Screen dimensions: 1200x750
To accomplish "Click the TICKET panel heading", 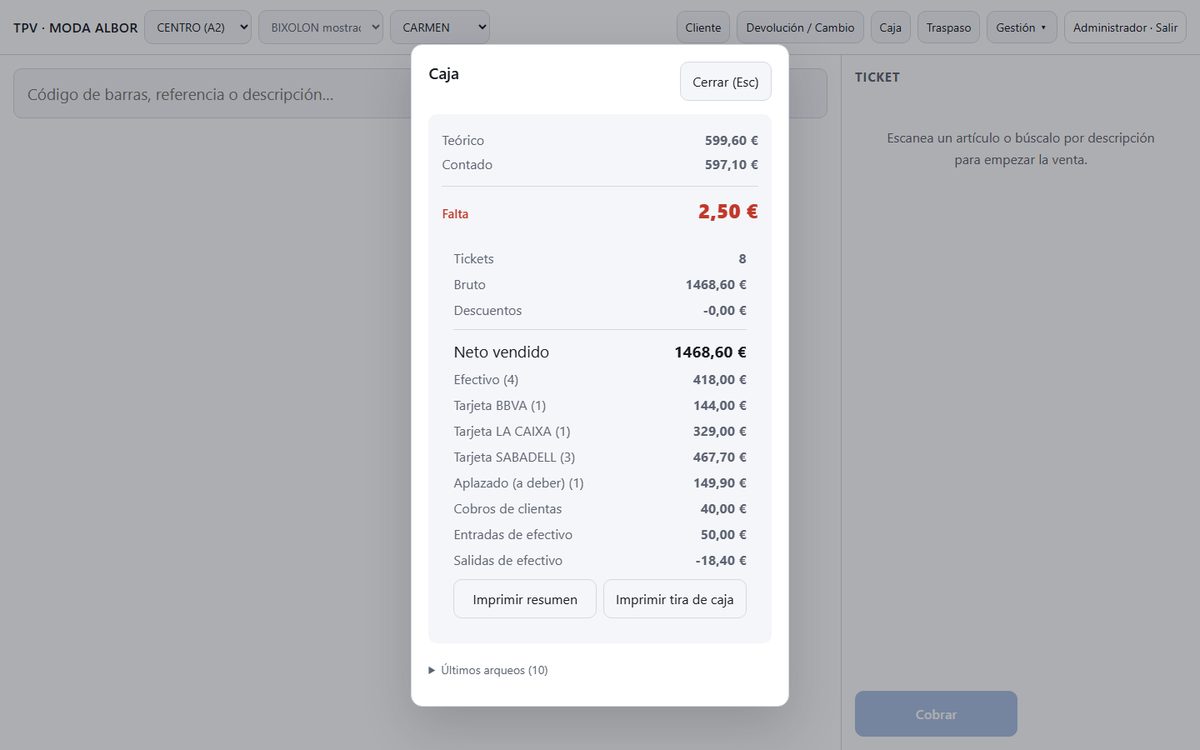I will (878, 77).
